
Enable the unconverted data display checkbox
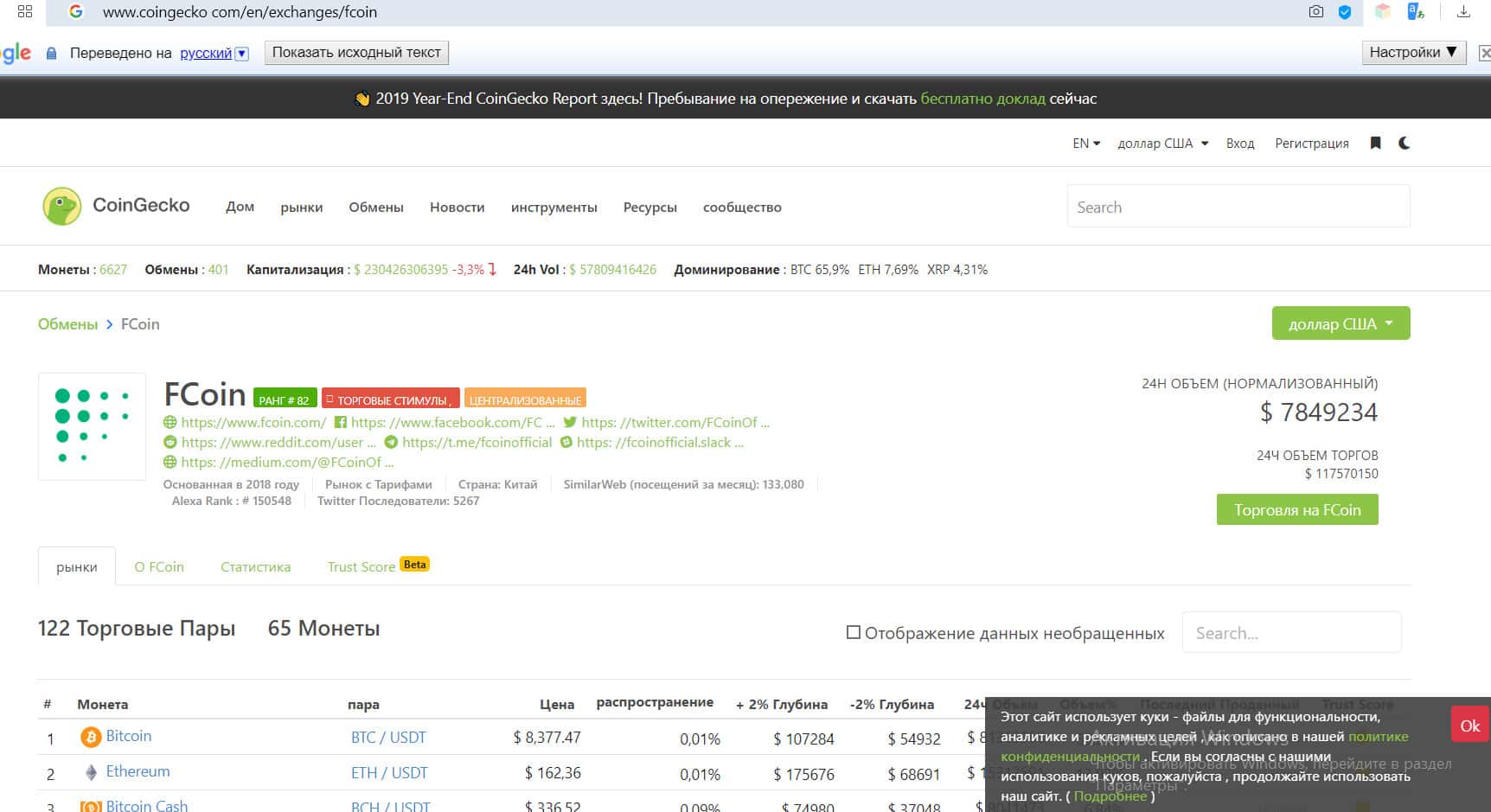(x=853, y=633)
